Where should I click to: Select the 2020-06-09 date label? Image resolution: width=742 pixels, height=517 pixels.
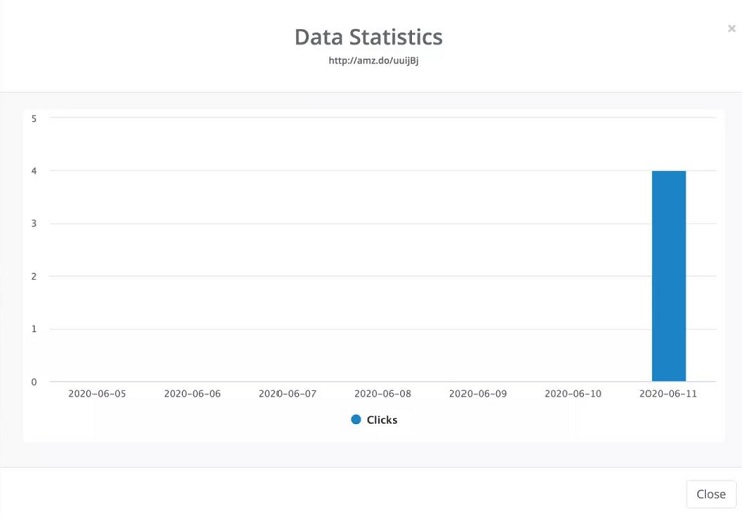(477, 394)
